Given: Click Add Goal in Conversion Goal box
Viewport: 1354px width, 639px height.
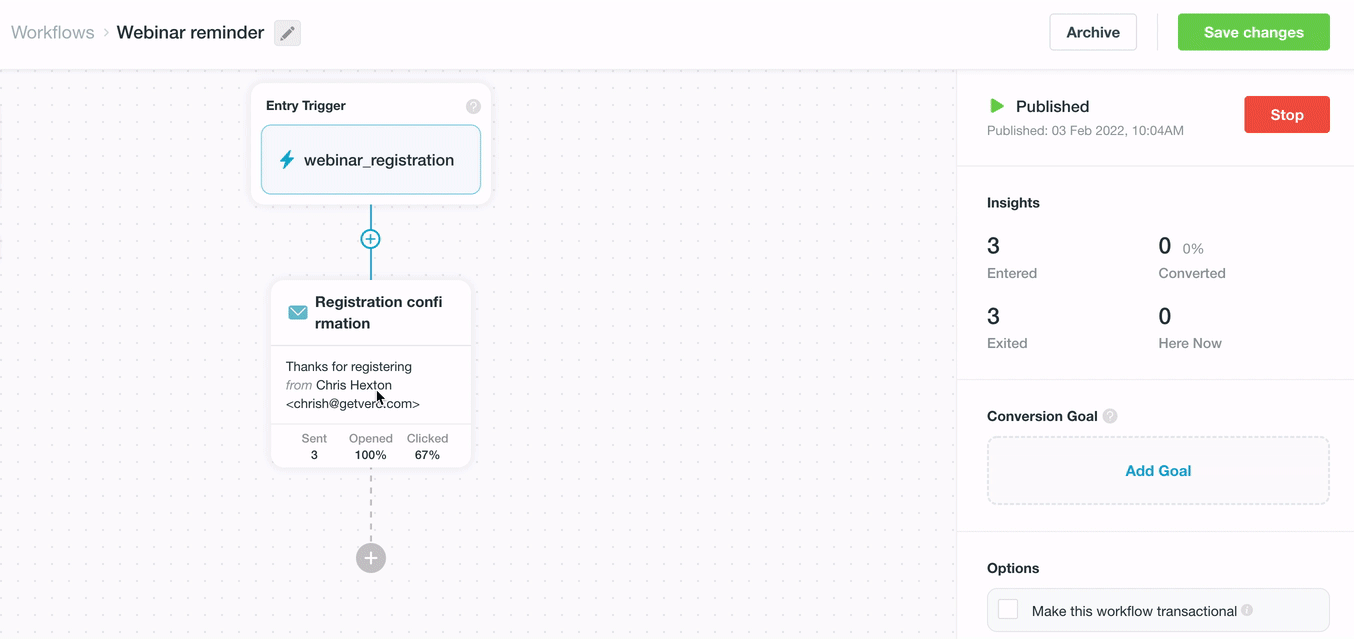Looking at the screenshot, I should point(1158,471).
